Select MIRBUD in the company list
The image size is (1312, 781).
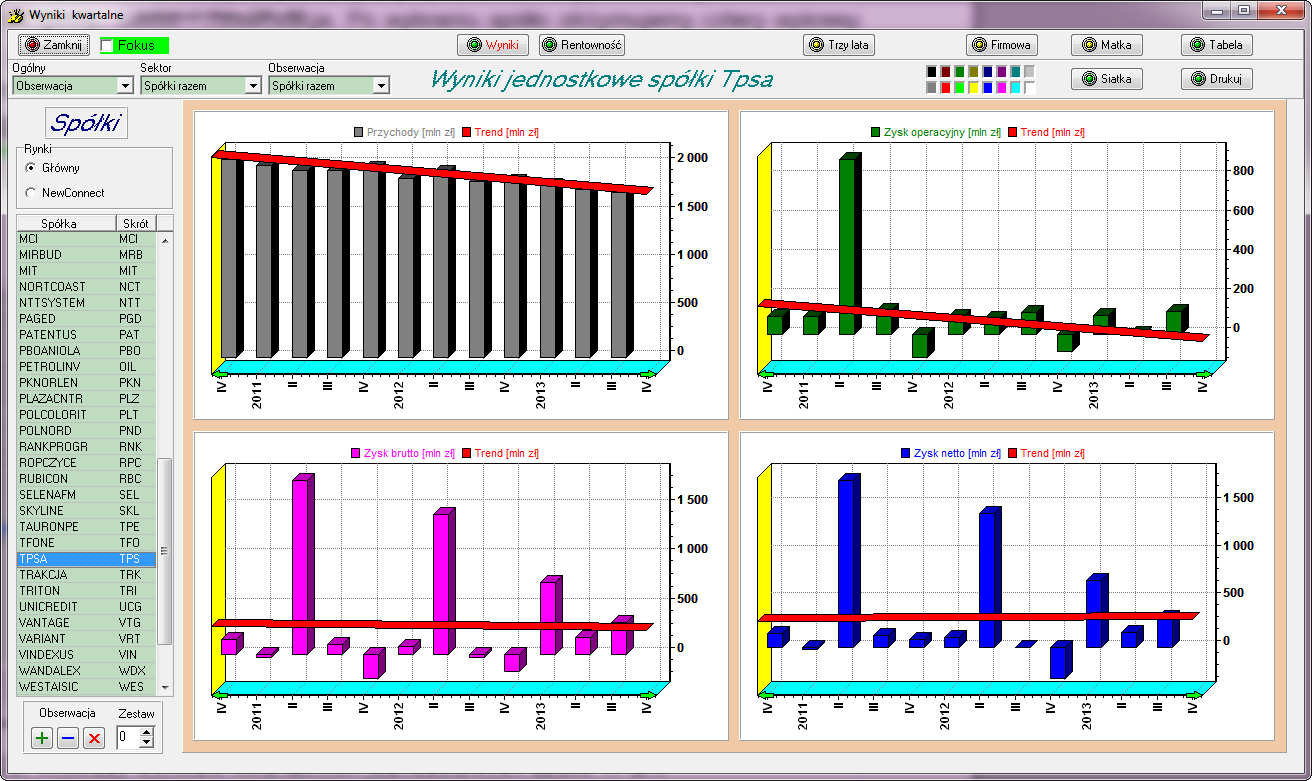[x=86, y=255]
